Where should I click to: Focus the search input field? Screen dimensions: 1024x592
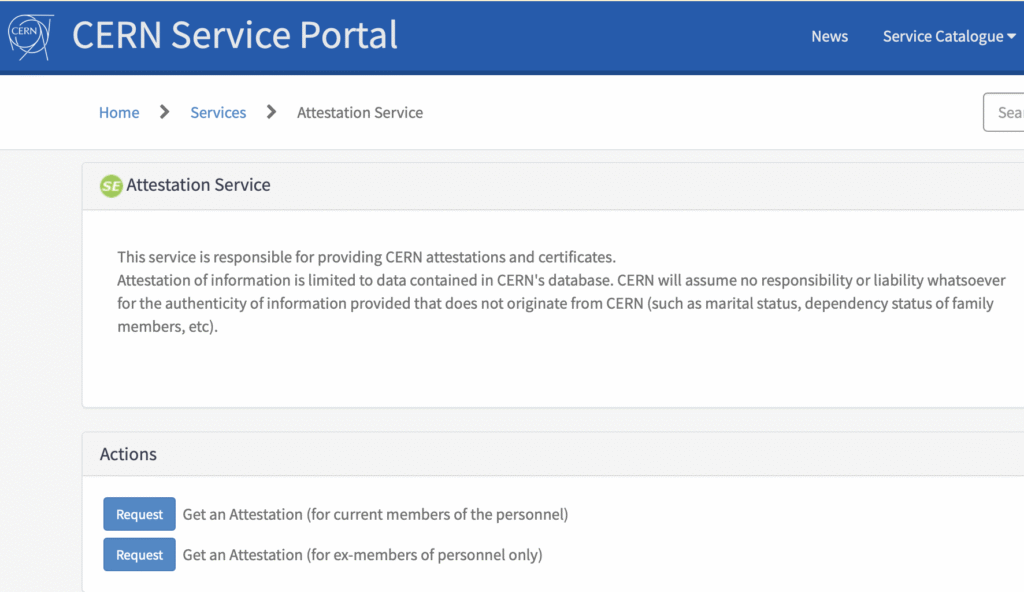point(1005,113)
